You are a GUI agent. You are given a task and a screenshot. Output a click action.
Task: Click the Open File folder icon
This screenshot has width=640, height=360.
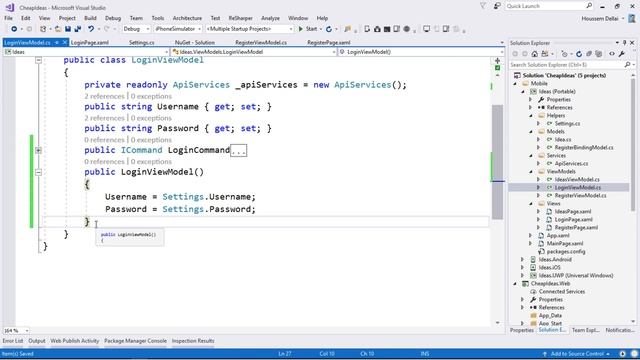[58, 29]
